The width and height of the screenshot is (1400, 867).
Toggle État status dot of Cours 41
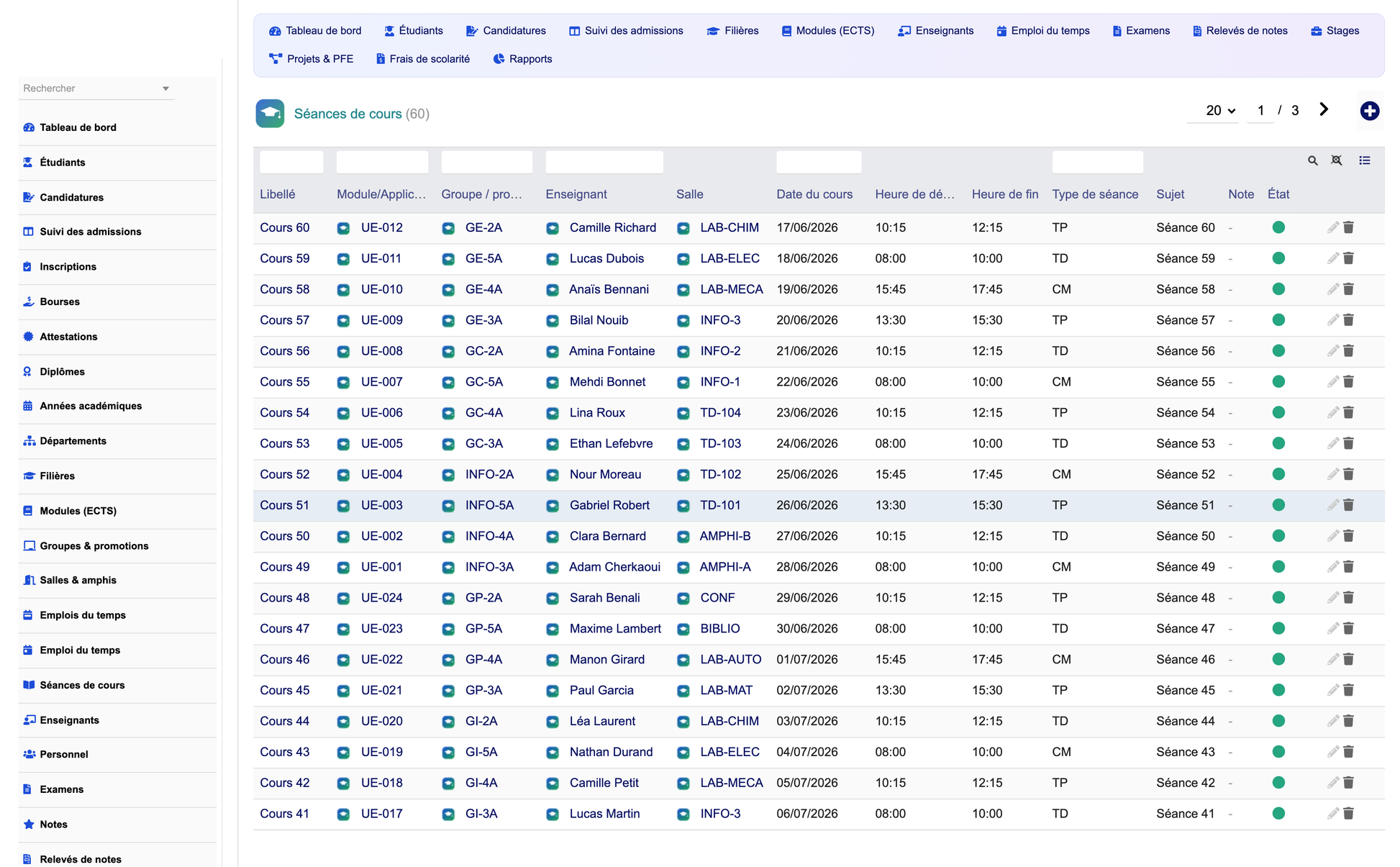click(x=1278, y=814)
